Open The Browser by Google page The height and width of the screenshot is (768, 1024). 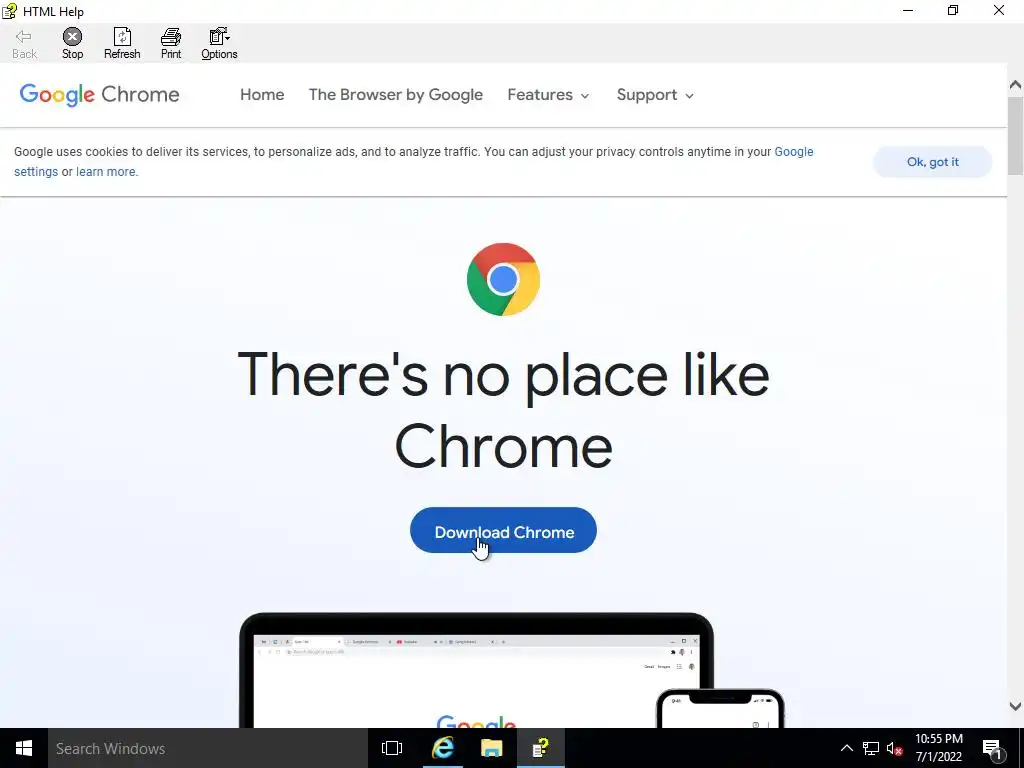396,95
